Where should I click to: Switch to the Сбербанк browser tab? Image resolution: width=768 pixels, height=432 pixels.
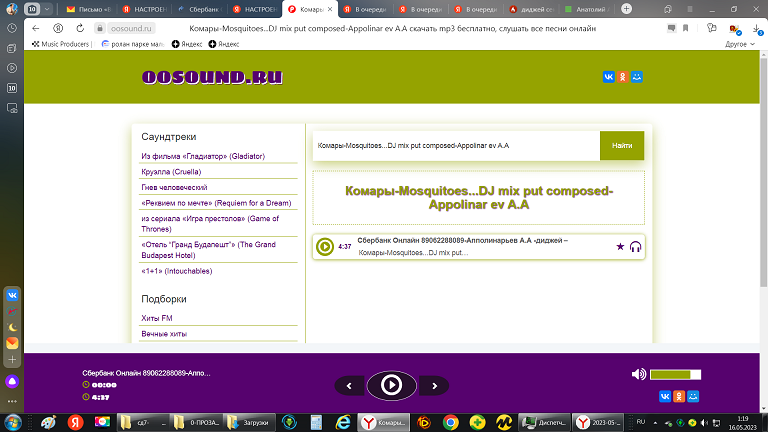click(199, 9)
